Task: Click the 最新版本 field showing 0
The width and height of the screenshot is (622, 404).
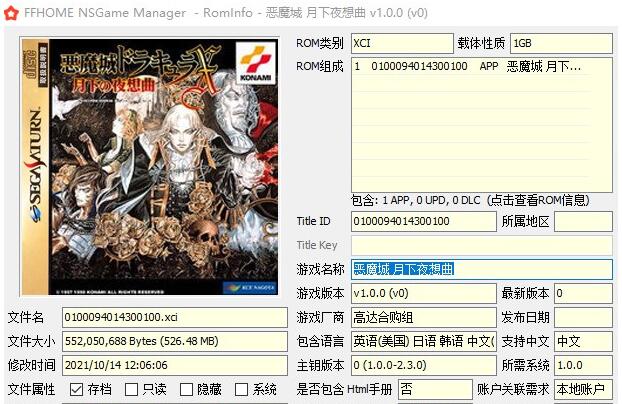Action: 583,294
